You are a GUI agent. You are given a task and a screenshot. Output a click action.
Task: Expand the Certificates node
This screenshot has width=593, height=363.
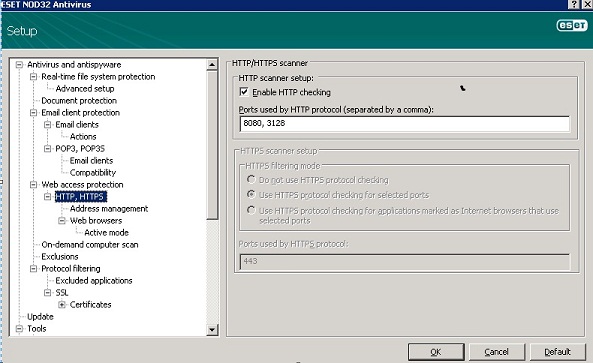pos(62,304)
